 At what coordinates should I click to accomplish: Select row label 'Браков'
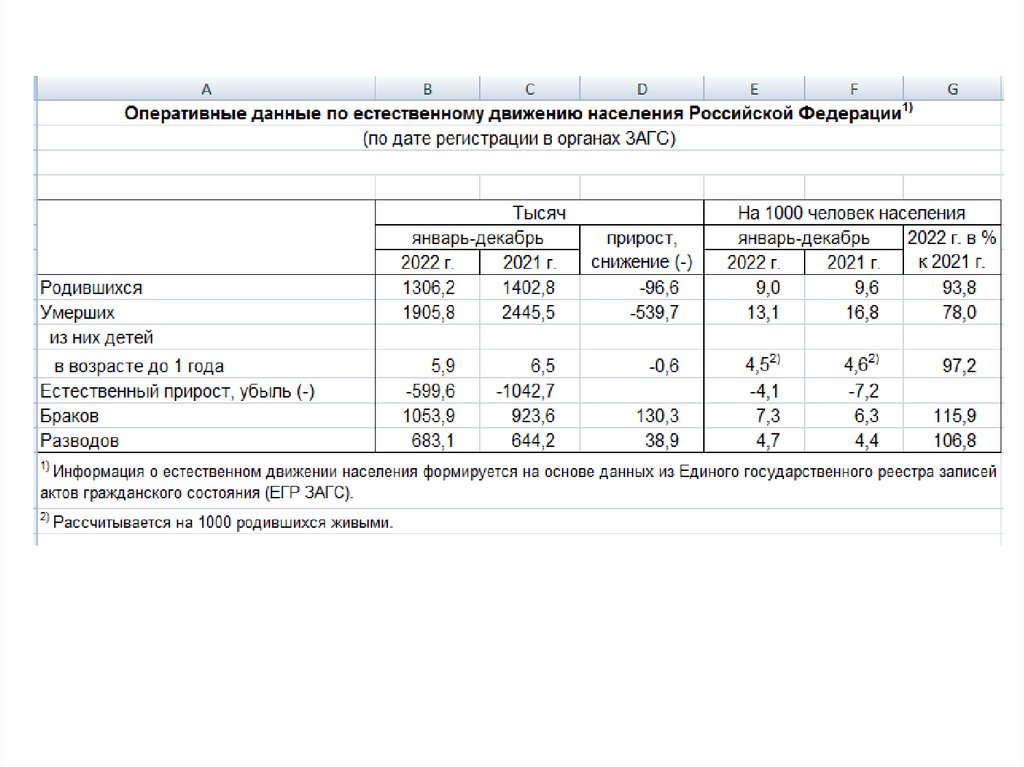pyautogui.click(x=69, y=416)
